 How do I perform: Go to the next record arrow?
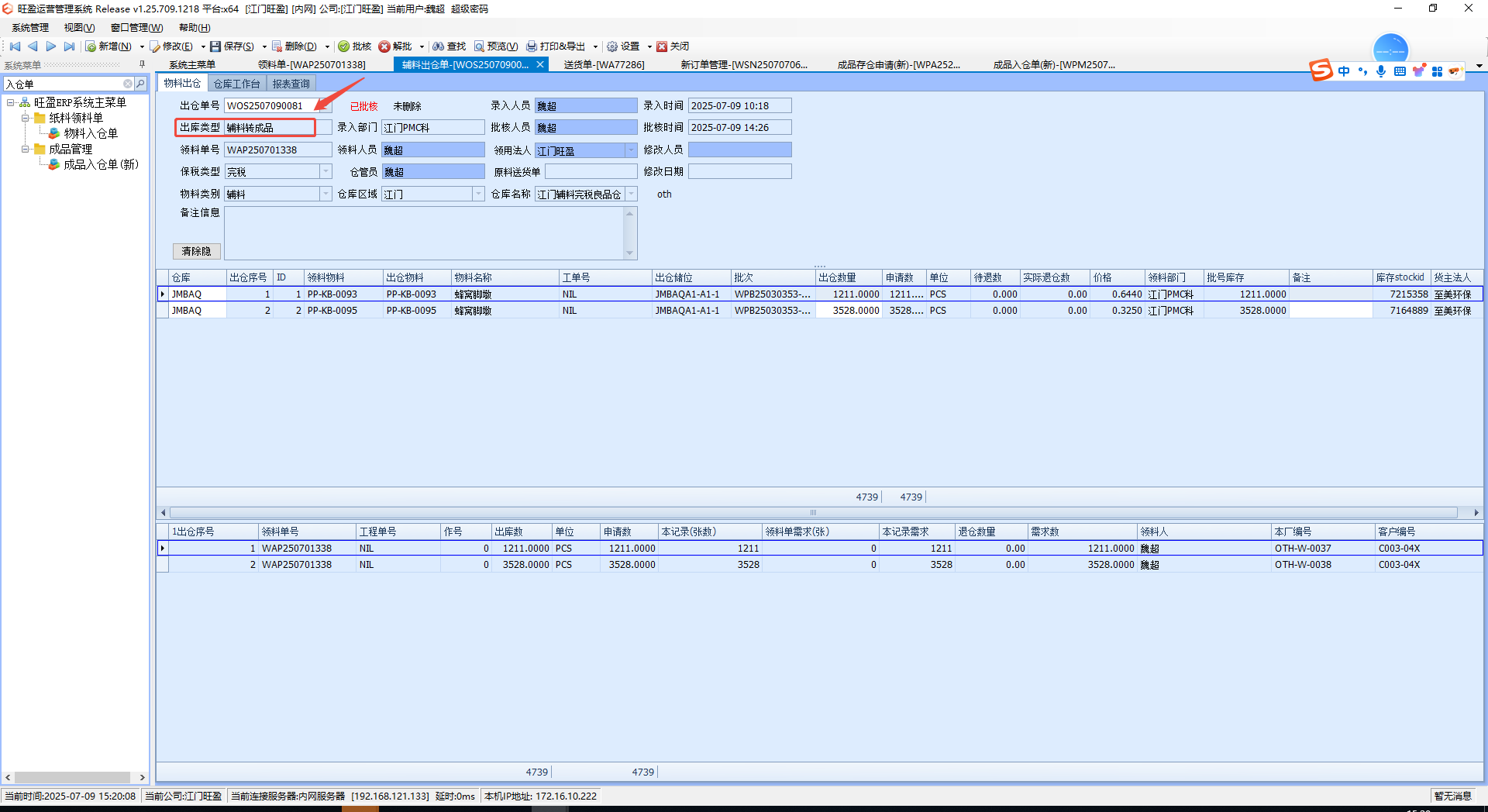pos(51,46)
